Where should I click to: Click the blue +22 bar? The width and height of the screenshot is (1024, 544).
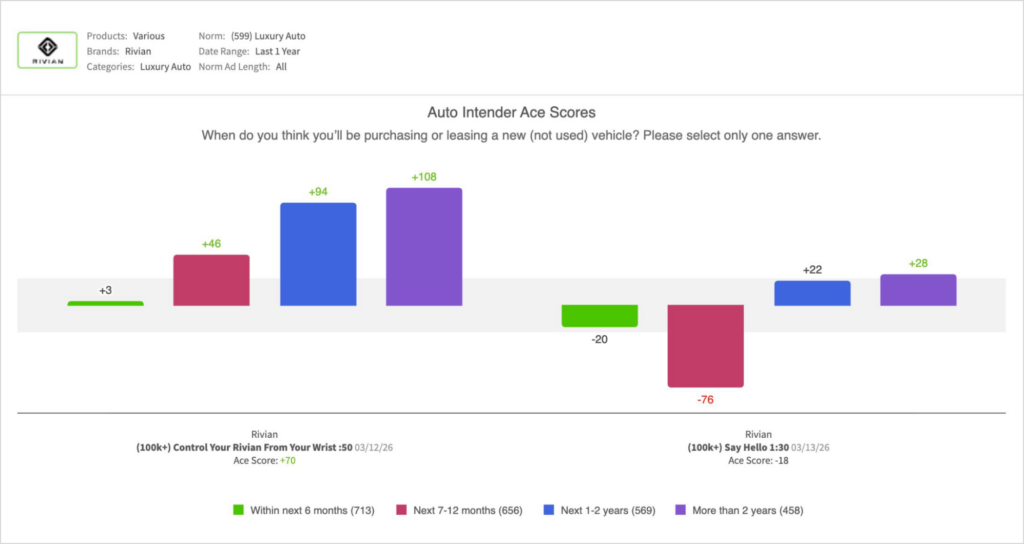[812, 293]
